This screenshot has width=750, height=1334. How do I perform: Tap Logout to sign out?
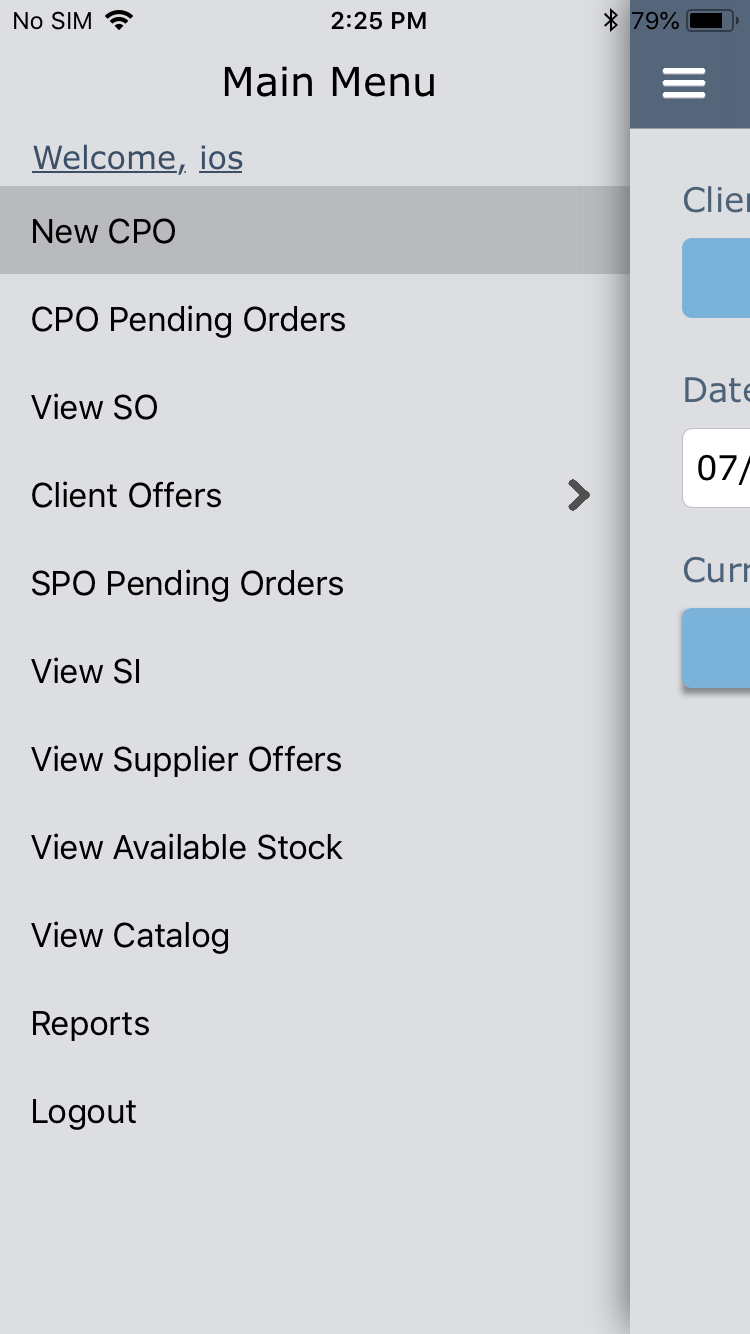coord(84,1112)
